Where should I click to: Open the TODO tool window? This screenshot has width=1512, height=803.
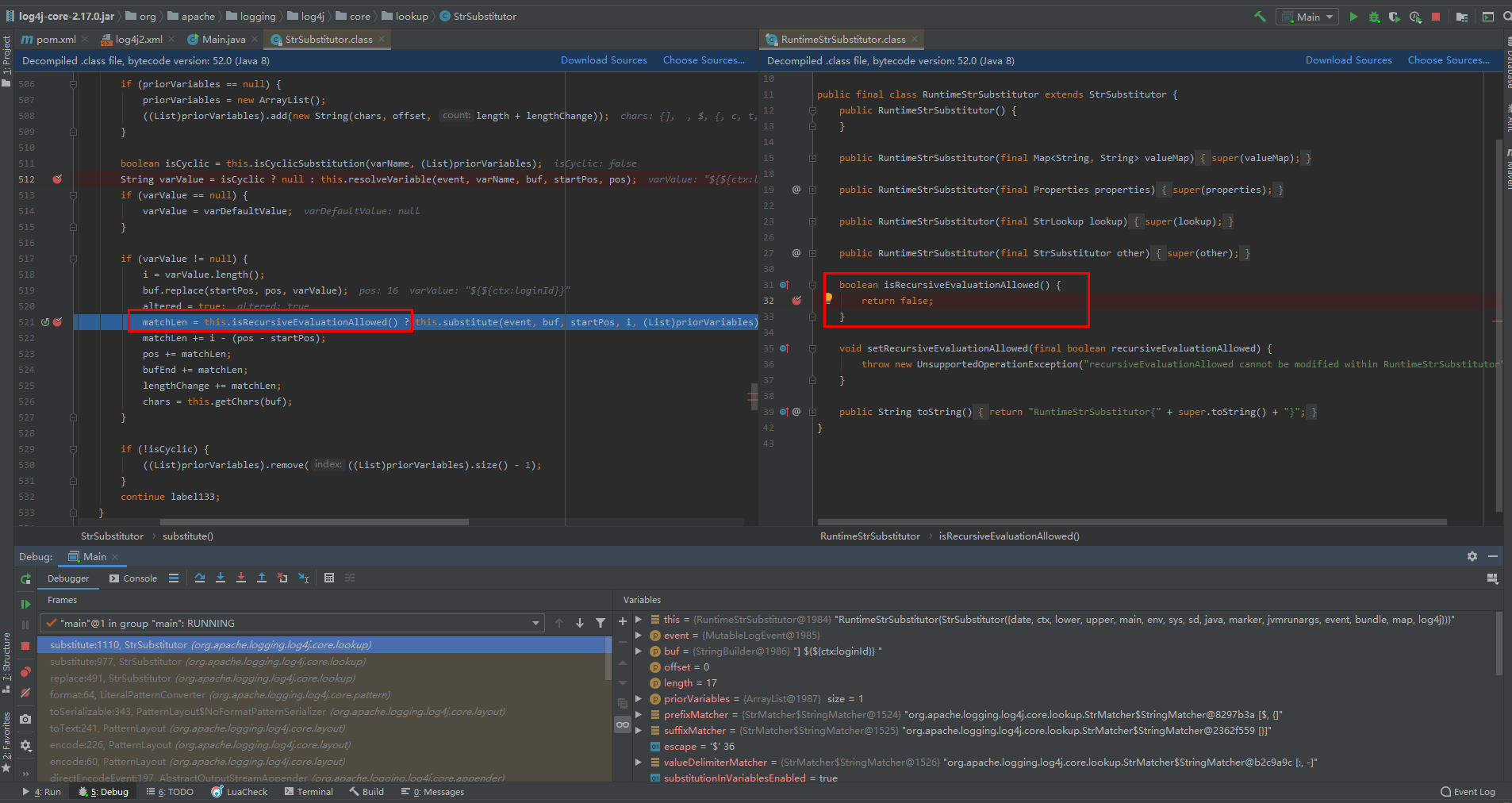click(x=170, y=792)
